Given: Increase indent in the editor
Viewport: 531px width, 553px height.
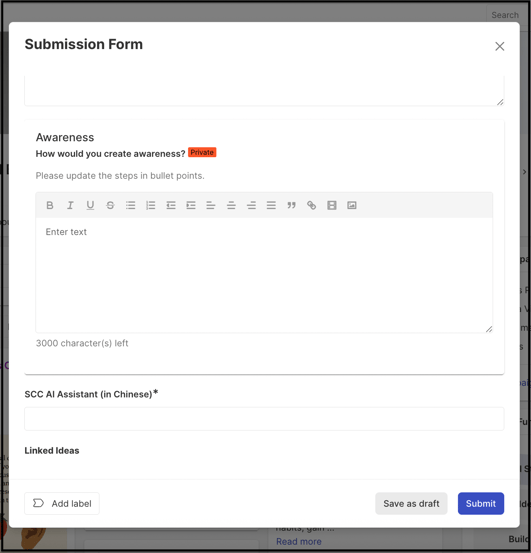Looking at the screenshot, I should [191, 205].
